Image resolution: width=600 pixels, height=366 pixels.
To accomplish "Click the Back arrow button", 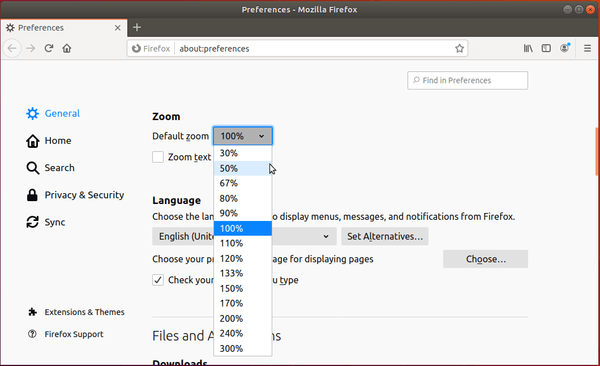I will coord(12,48).
